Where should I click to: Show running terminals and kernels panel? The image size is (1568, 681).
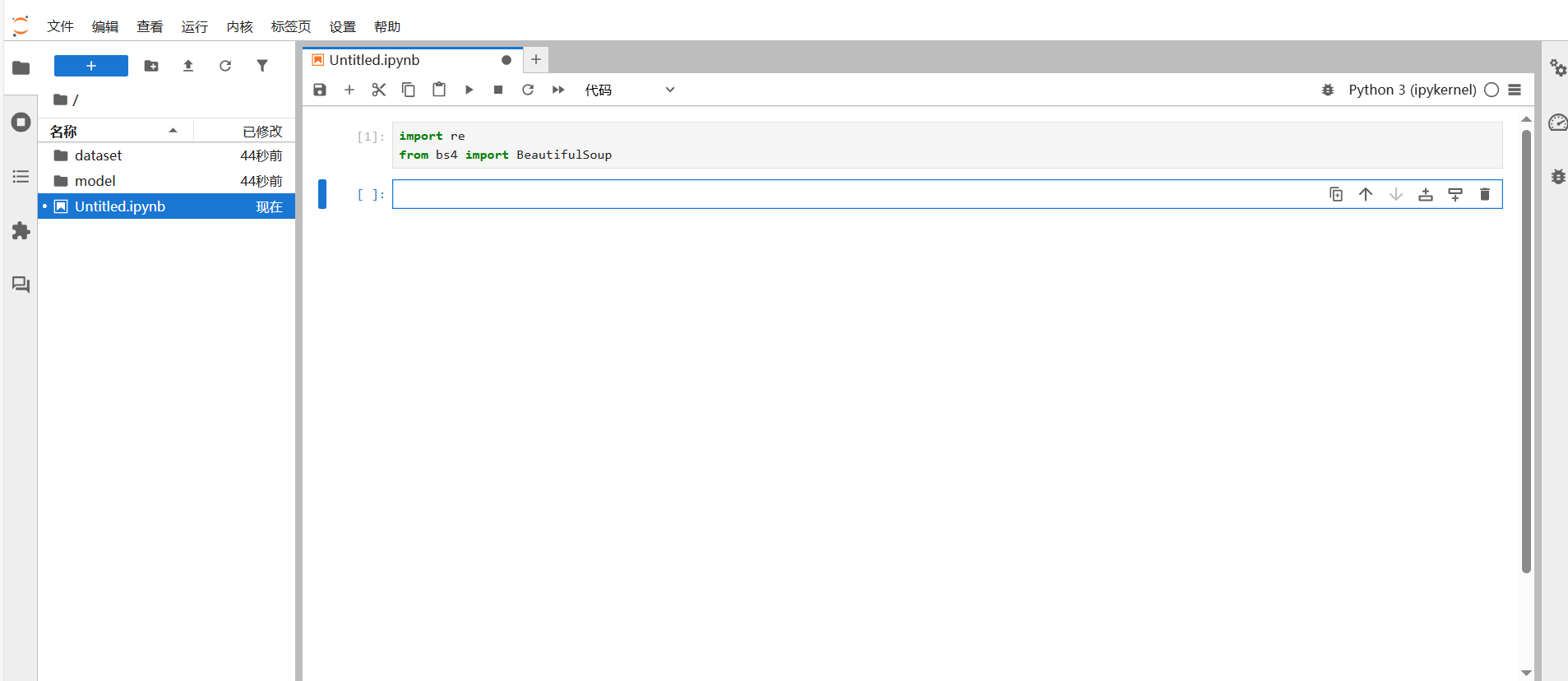pos(21,123)
